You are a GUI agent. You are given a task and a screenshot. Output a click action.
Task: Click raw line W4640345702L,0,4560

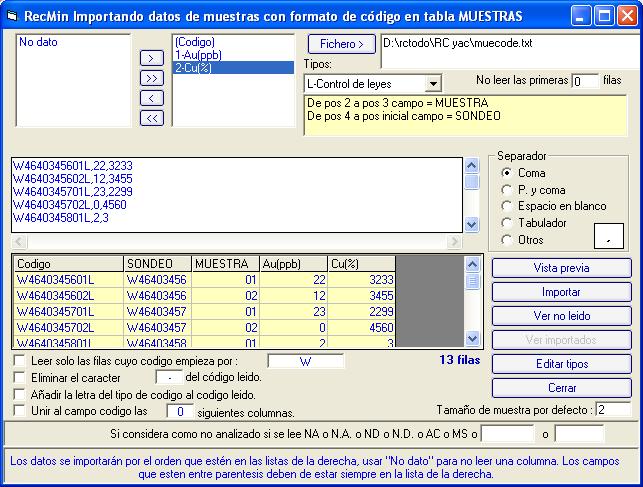point(70,205)
